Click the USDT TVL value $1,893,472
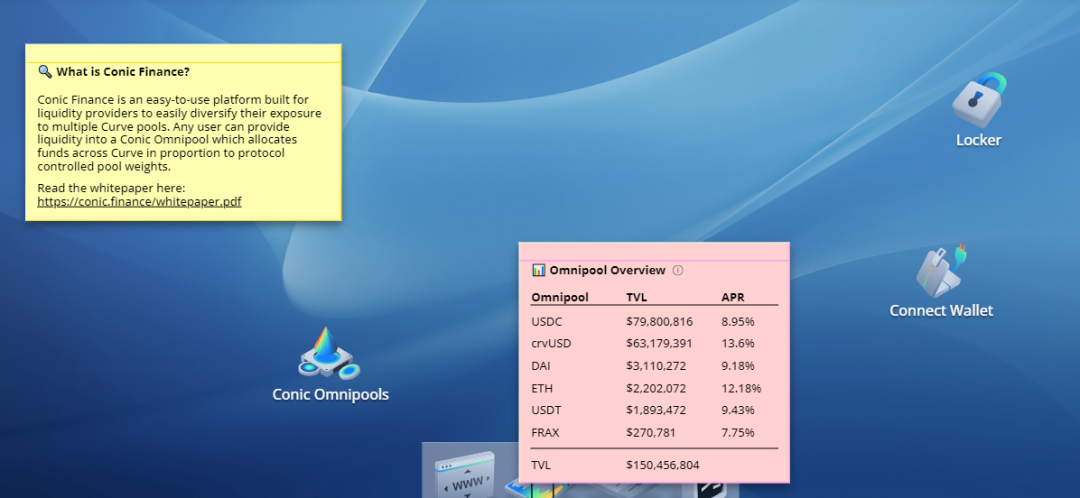The image size is (1080, 498). click(656, 411)
